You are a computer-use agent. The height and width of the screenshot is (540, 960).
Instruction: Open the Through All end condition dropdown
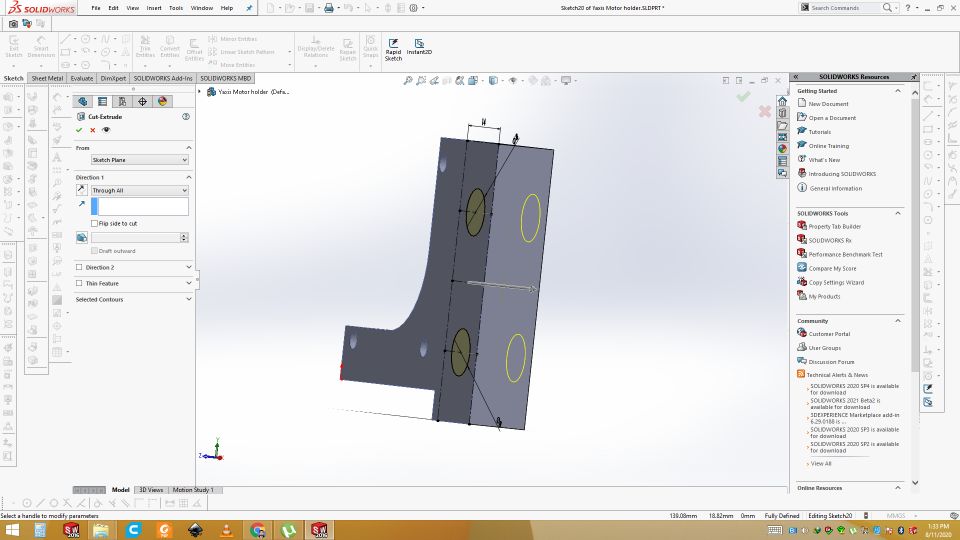140,190
